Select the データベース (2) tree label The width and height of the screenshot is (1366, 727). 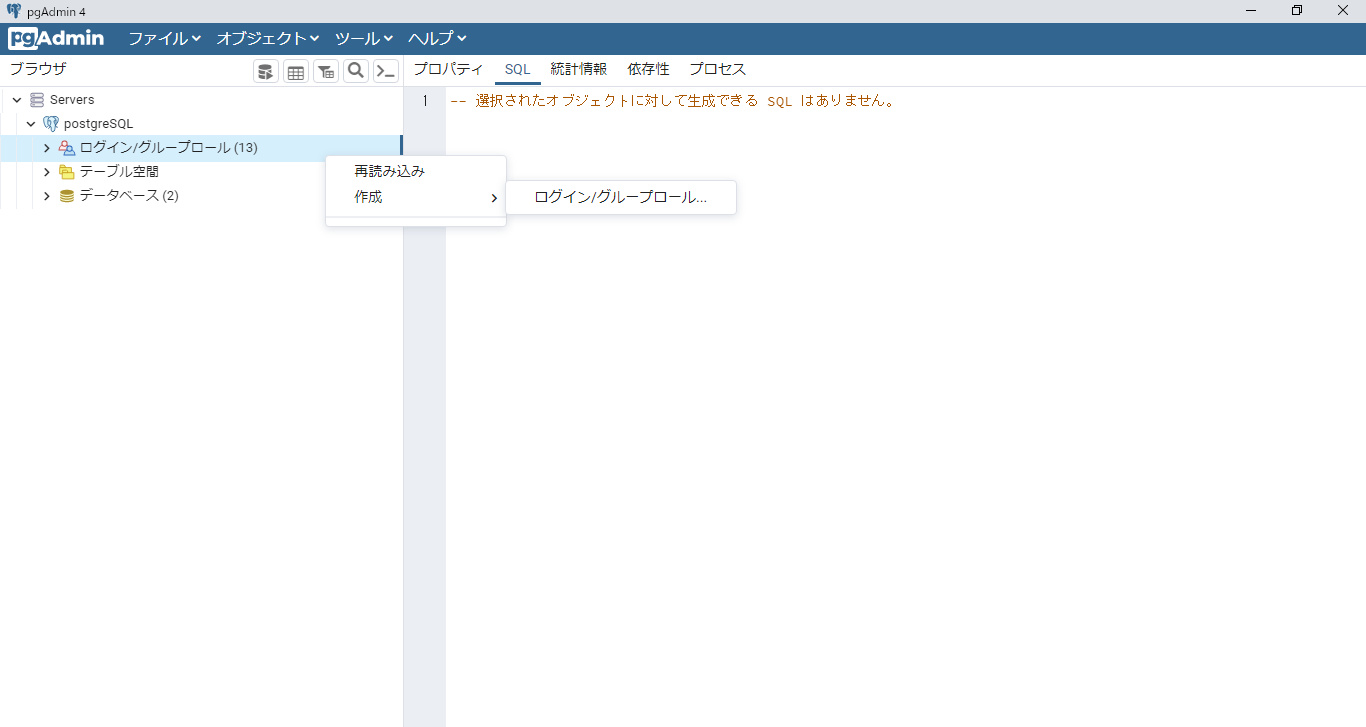click(129, 196)
